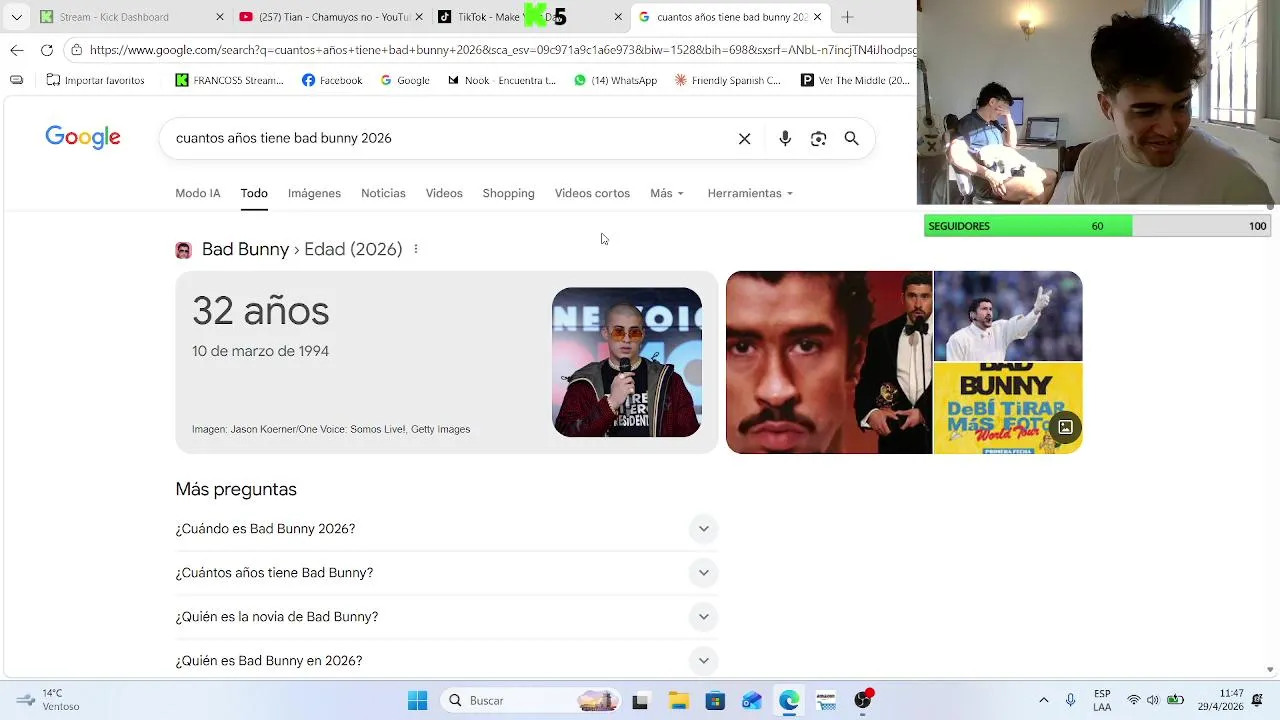
Task: Select the Videos results tab
Action: click(444, 193)
